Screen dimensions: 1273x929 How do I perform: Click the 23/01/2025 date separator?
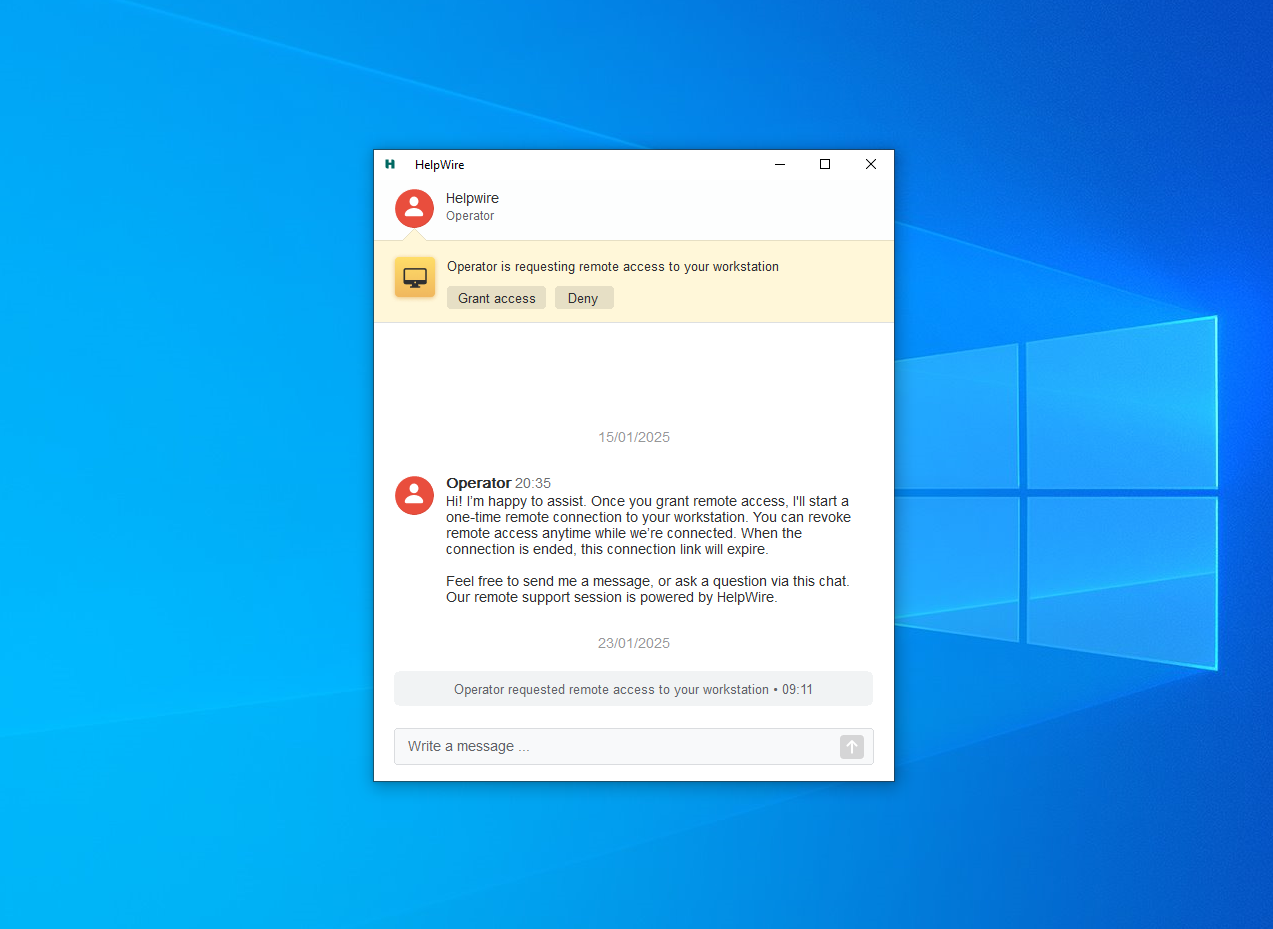(x=634, y=643)
